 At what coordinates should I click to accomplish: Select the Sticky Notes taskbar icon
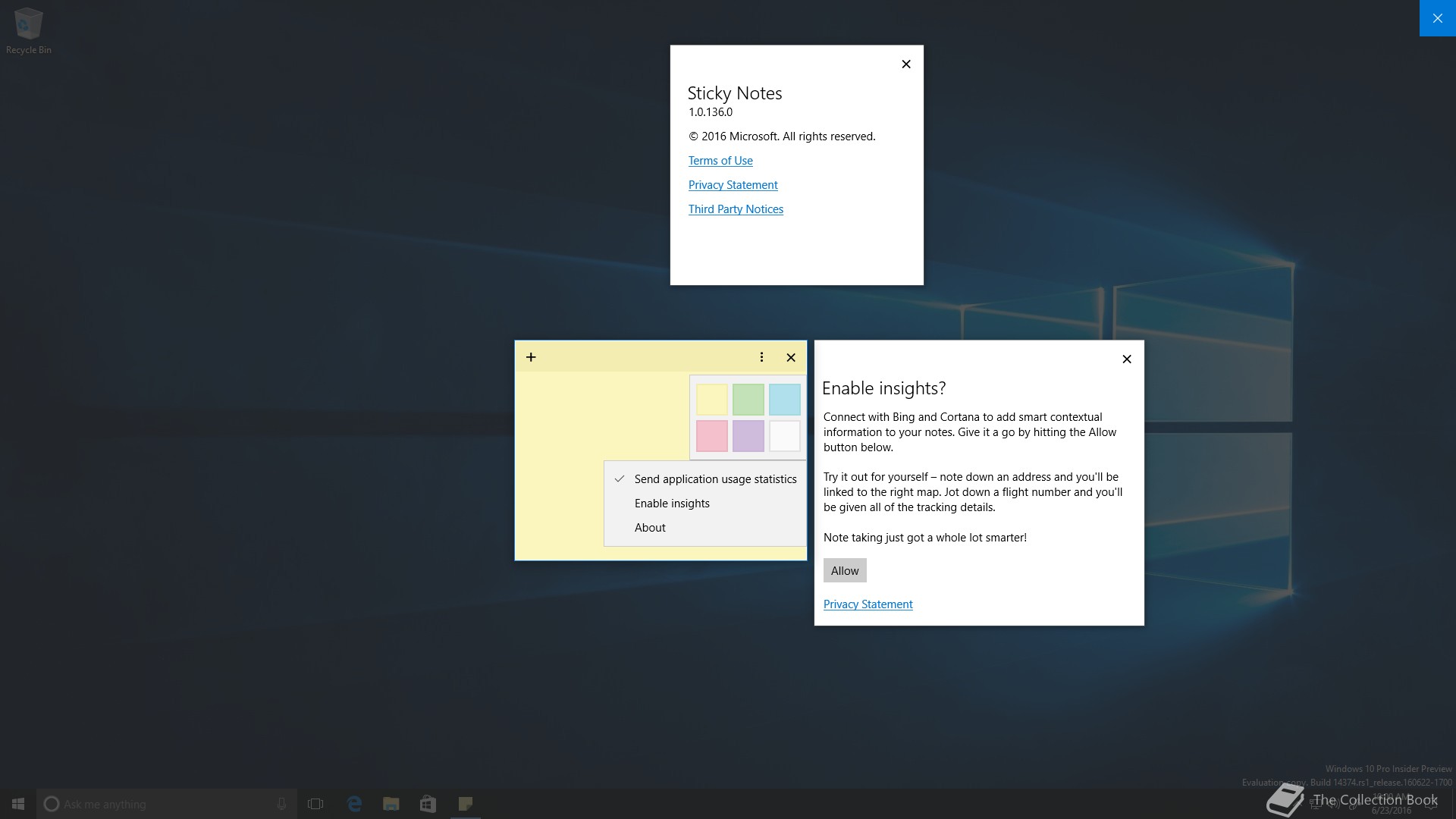point(465,804)
